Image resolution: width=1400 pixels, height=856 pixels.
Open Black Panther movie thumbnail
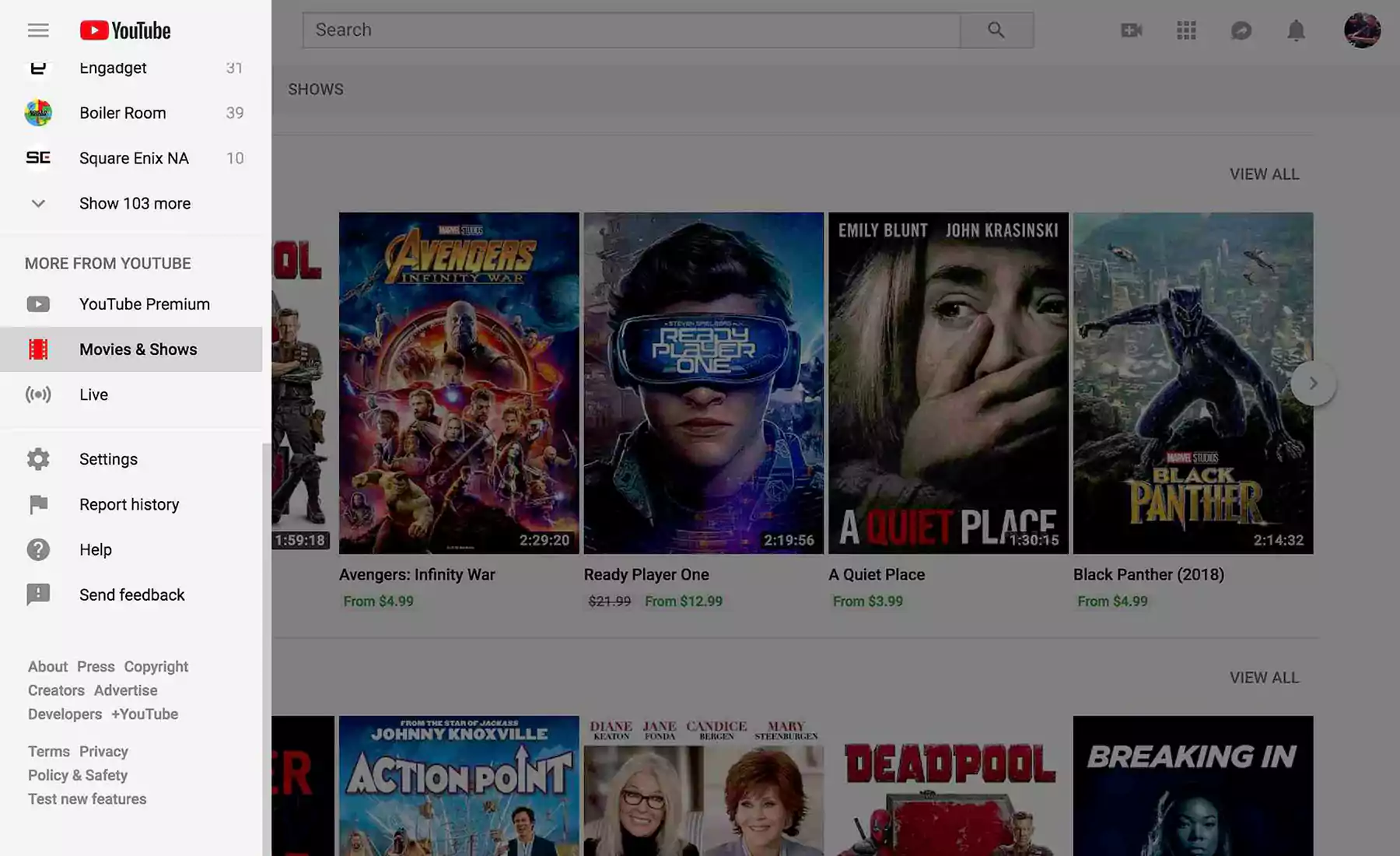click(x=1192, y=383)
